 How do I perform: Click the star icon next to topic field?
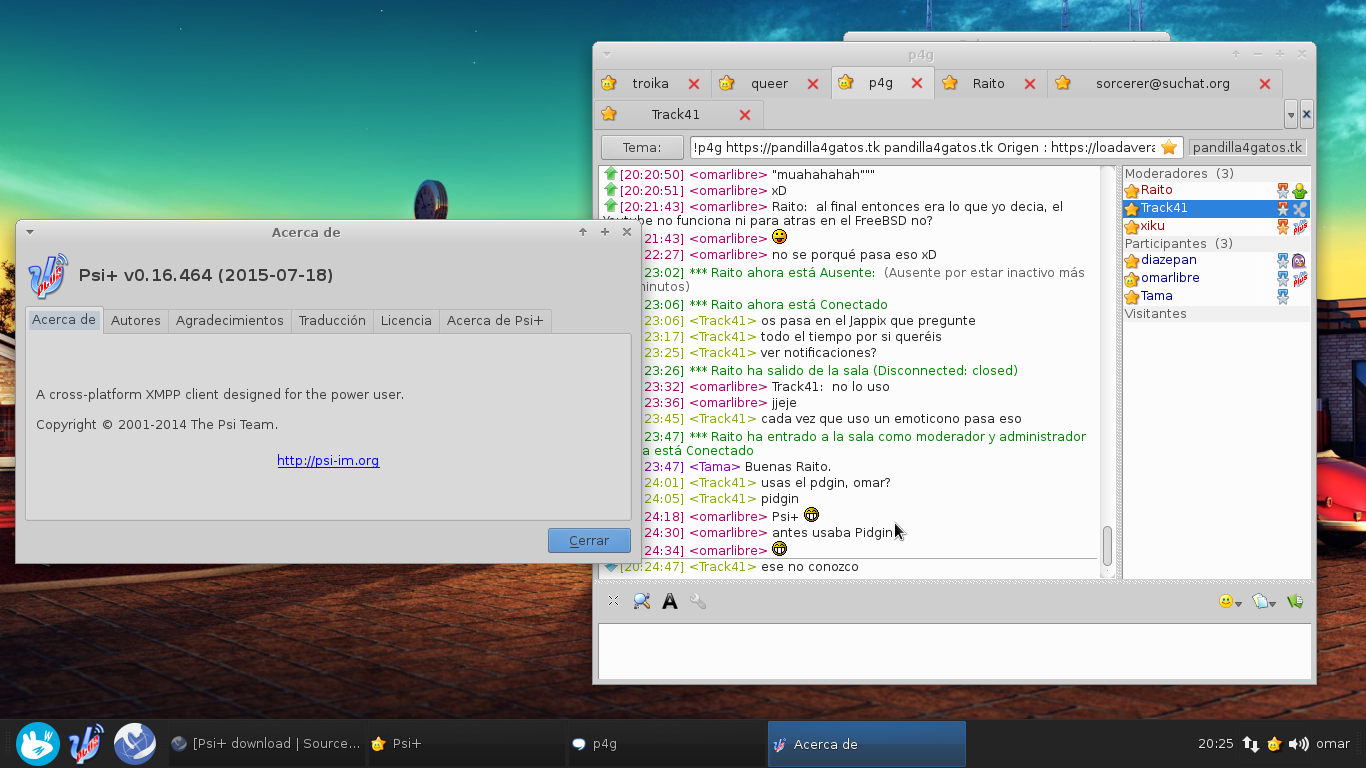[x=1169, y=147]
